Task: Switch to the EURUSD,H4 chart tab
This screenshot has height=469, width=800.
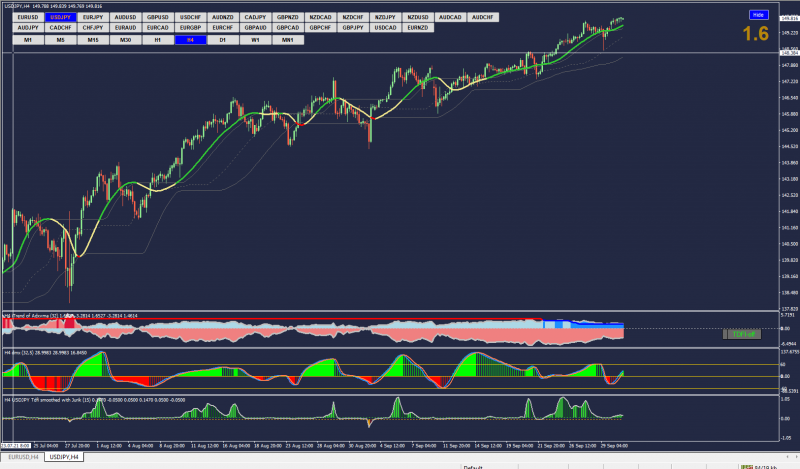Action: [x=23, y=457]
